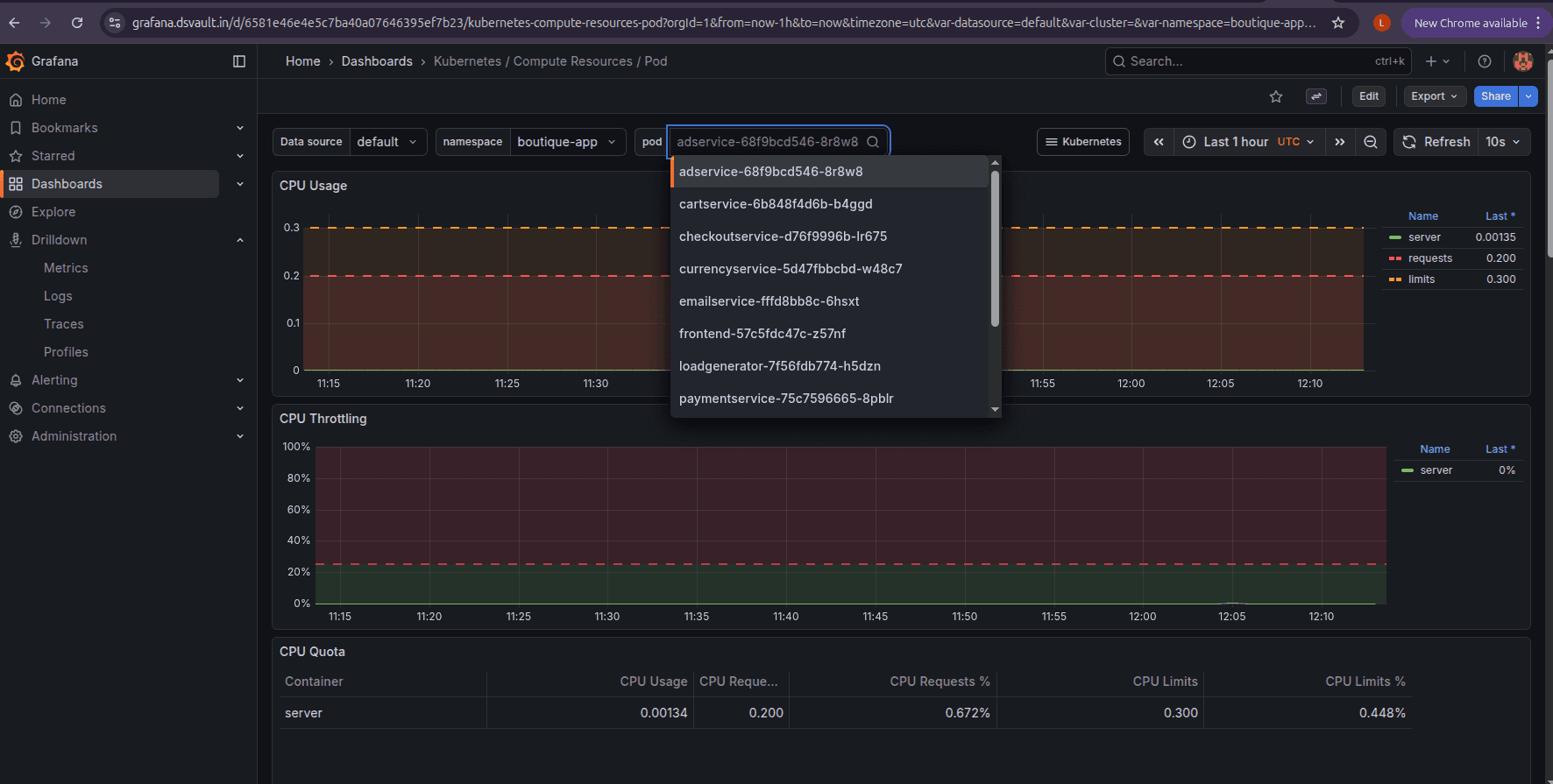This screenshot has width=1553, height=784.
Task: Select pod adservice-68f9bcd546-8r8w8
Action: pos(829,172)
